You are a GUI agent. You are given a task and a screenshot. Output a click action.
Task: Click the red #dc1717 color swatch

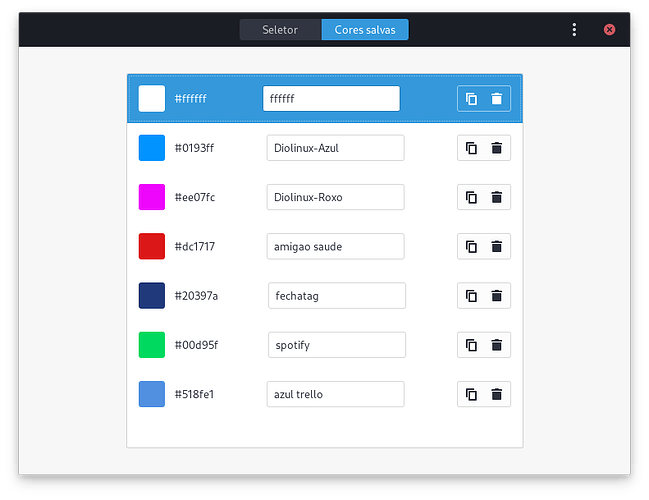point(152,246)
